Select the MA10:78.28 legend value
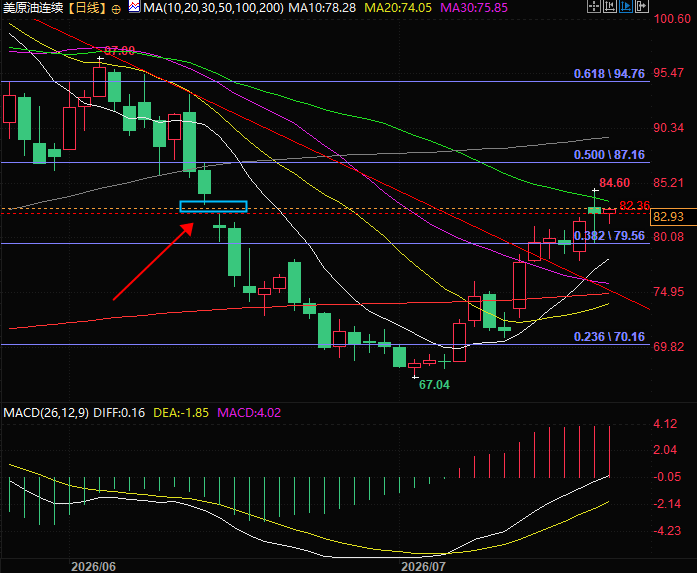Image resolution: width=697 pixels, height=573 pixels. tap(322, 8)
